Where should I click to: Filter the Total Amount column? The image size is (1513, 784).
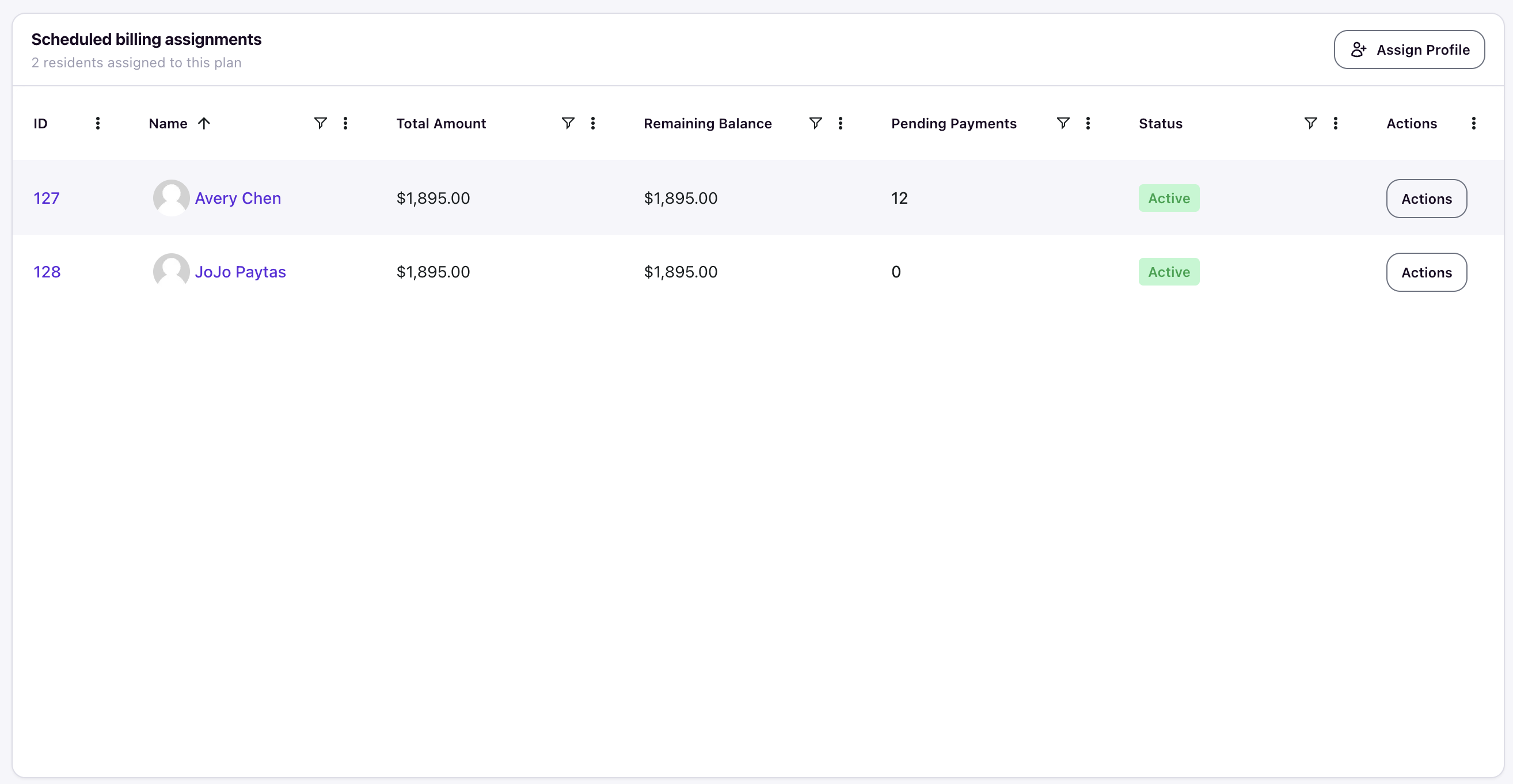pyautogui.click(x=568, y=123)
